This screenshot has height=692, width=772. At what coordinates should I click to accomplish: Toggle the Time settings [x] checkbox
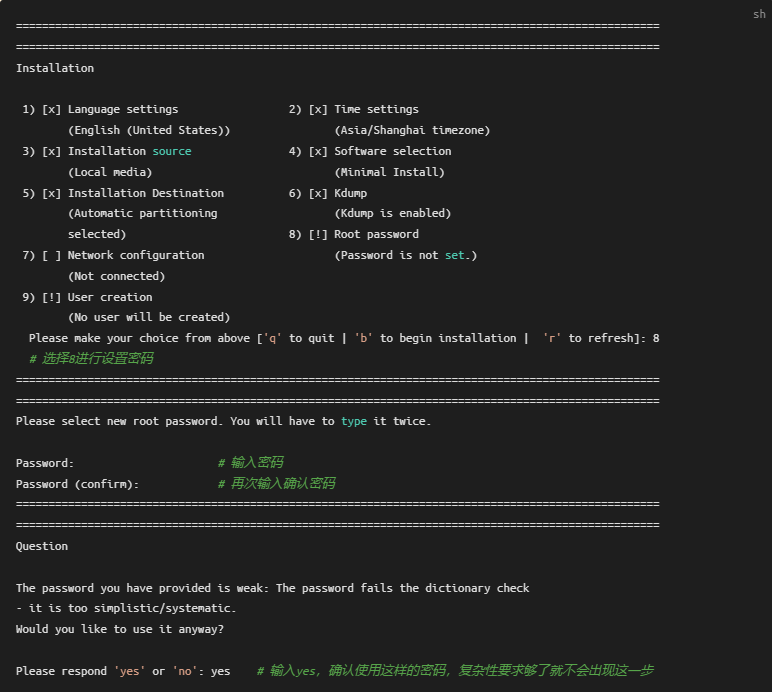point(318,109)
